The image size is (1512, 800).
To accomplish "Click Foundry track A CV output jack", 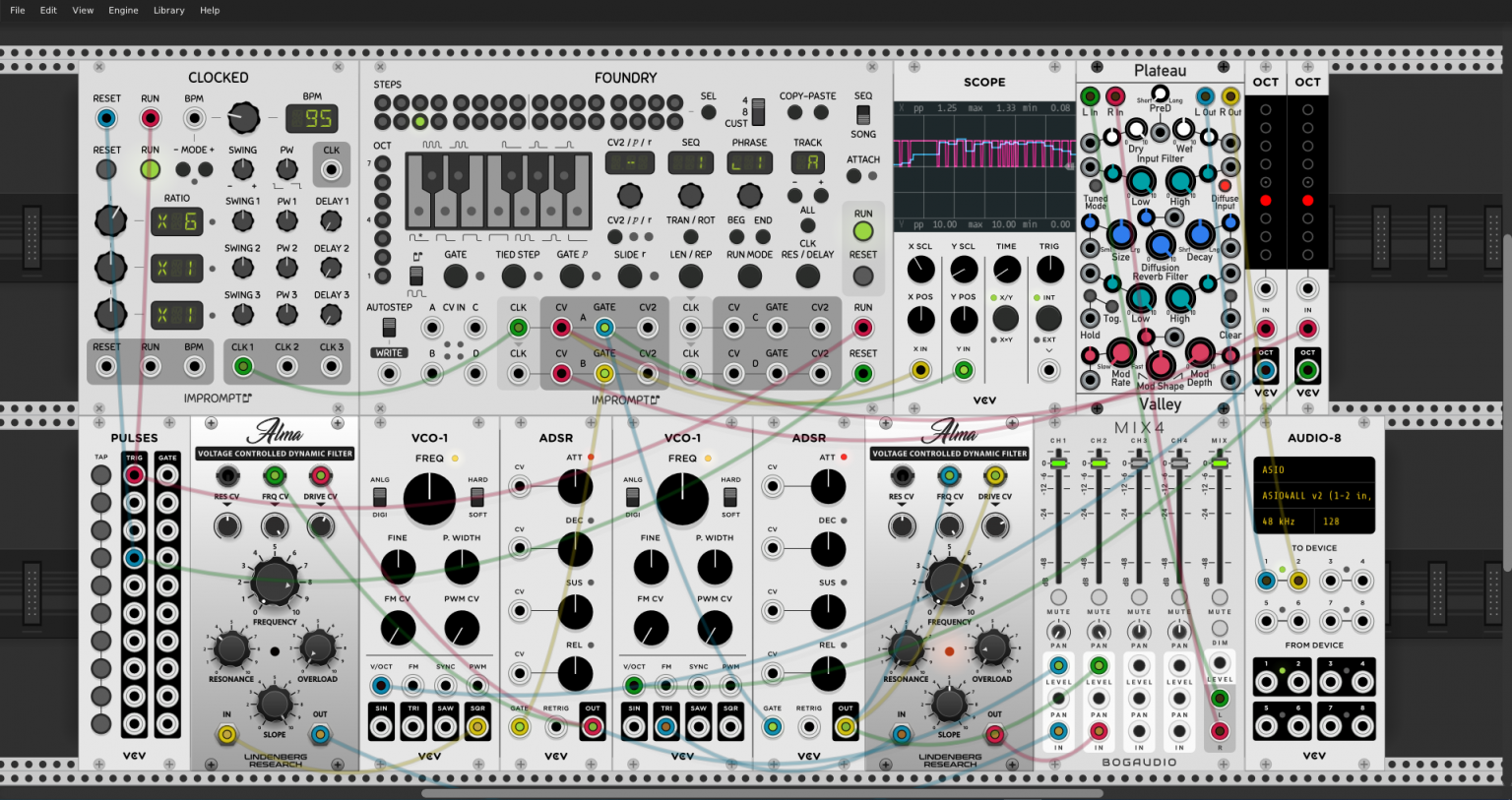I will (x=561, y=328).
